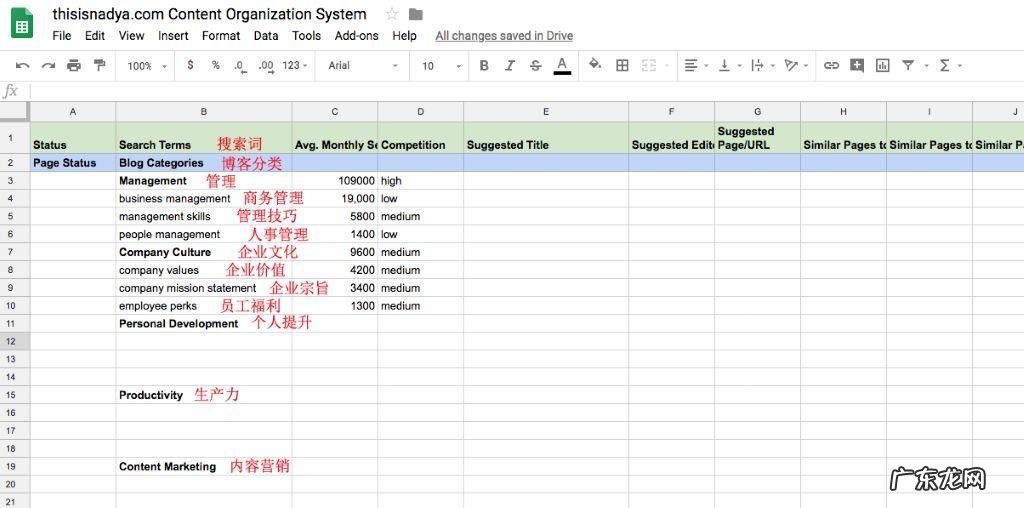
Task: Select the Paint format roller icon
Action: tap(99, 65)
